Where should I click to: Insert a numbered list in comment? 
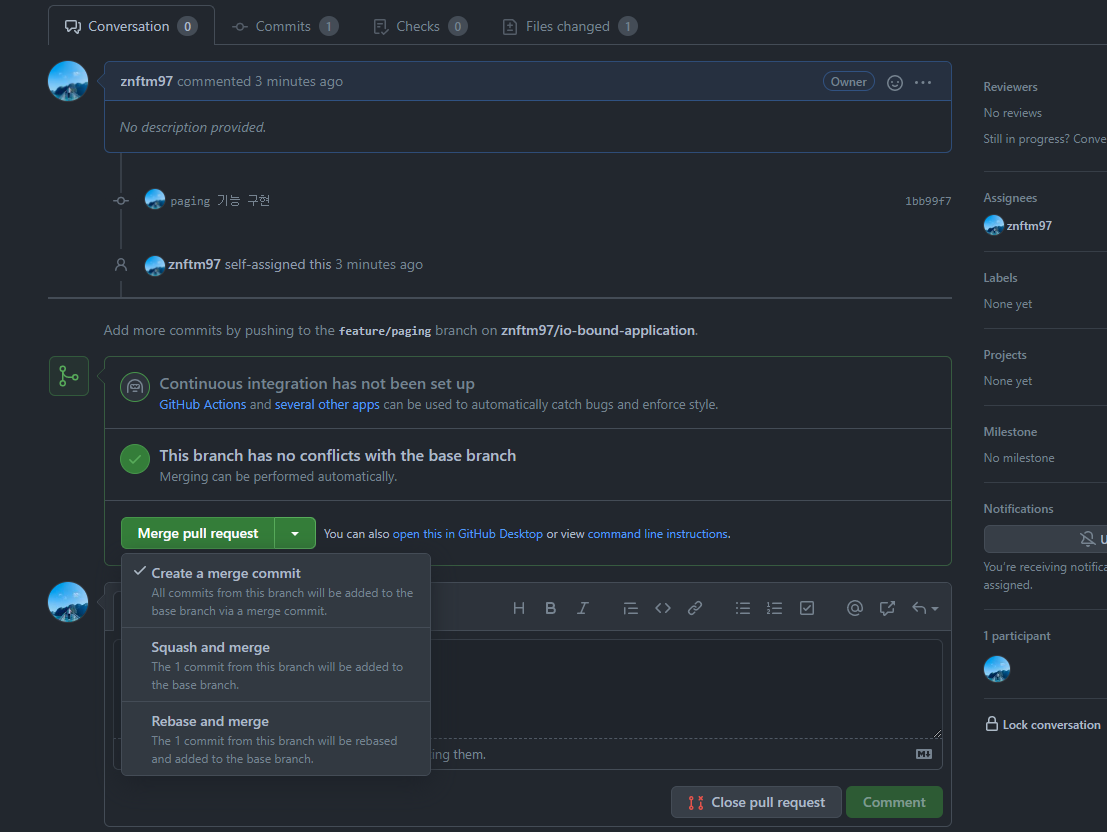[774, 608]
